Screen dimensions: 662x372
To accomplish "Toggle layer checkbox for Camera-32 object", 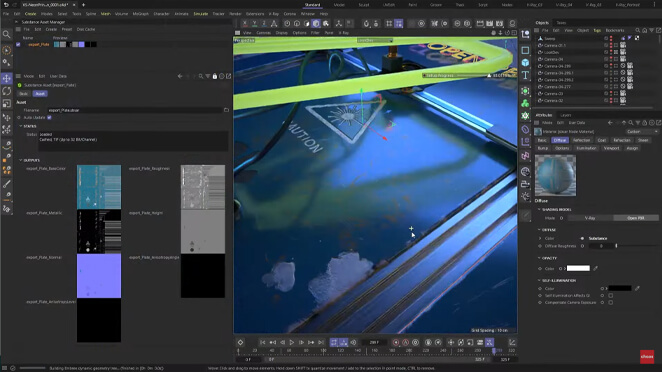I will click(x=607, y=100).
